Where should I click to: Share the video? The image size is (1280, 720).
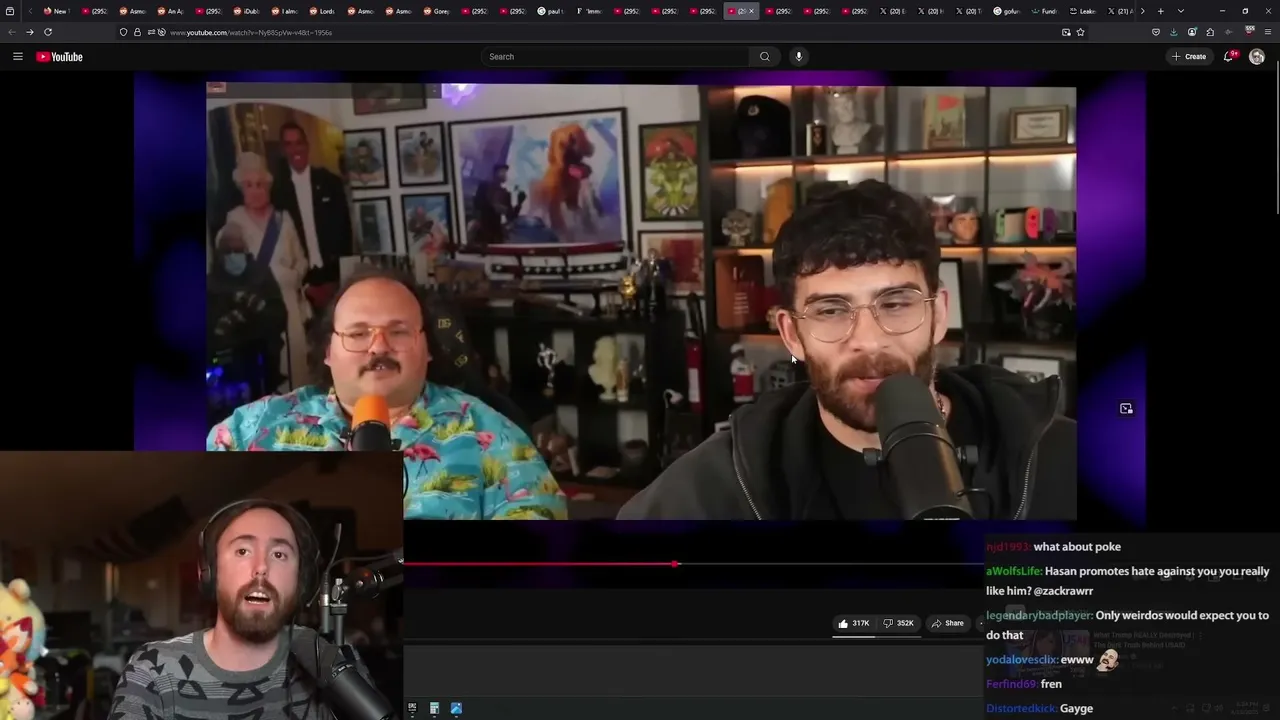click(947, 623)
